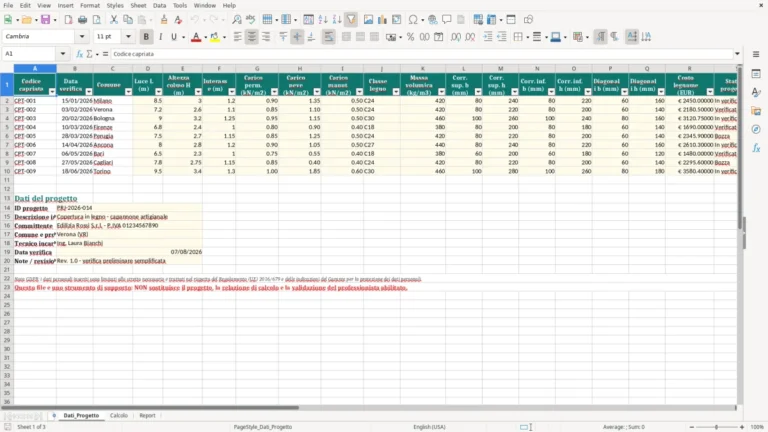Switch to the Calcolo sheet tab
Screen dimensions: 768x432
point(119,415)
